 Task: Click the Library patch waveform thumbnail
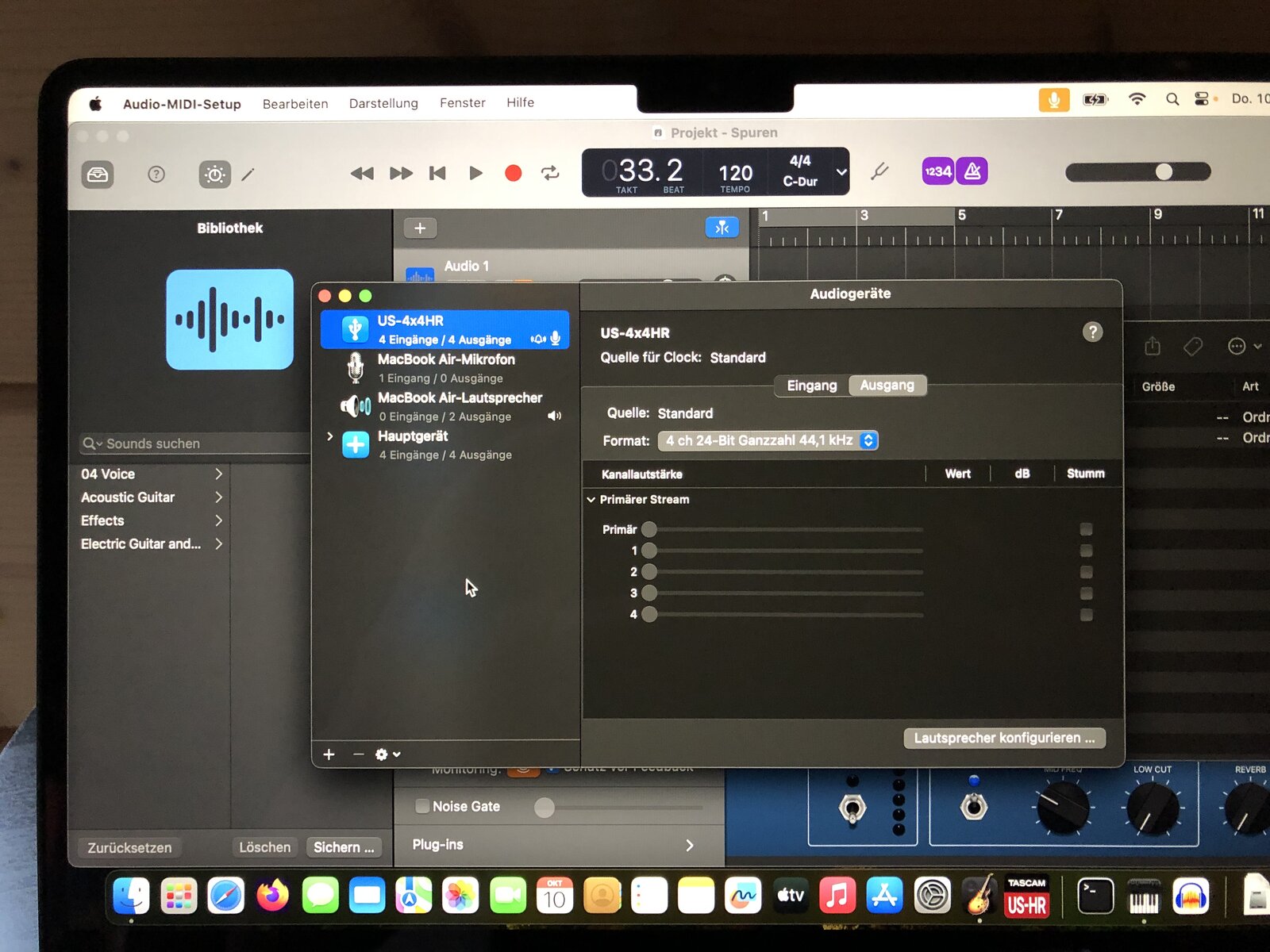coord(229,320)
